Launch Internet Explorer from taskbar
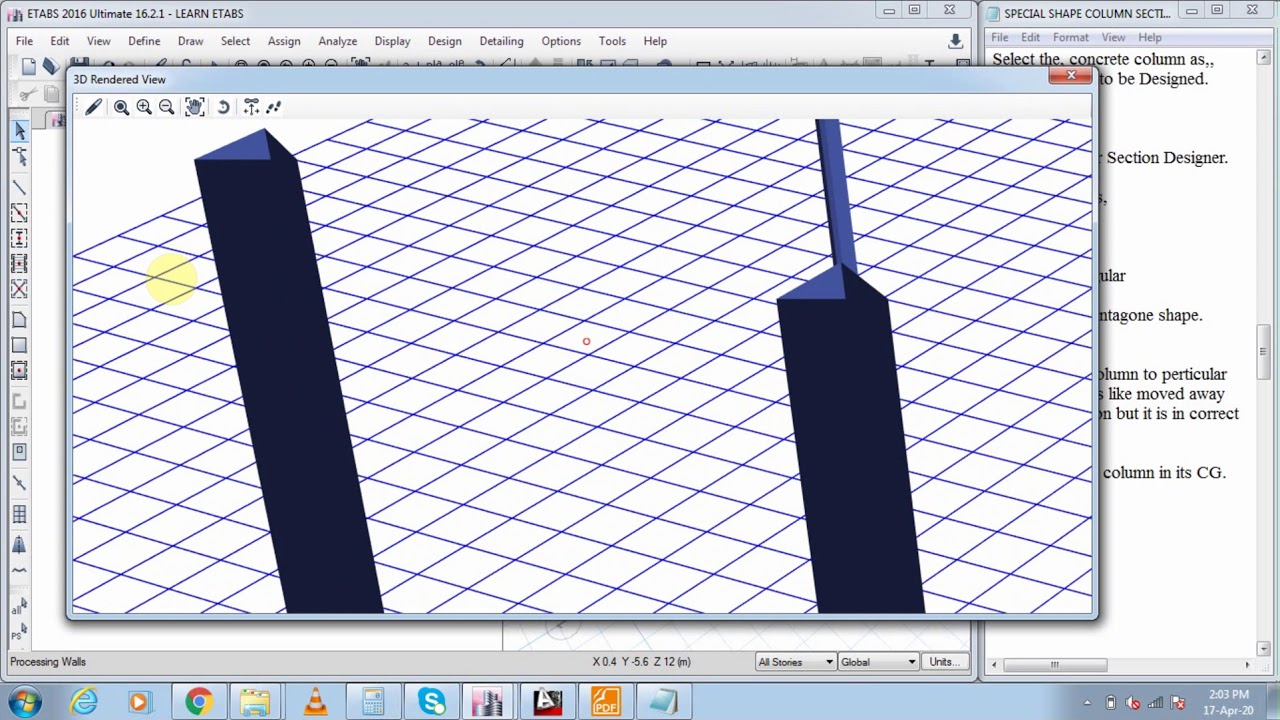The height and width of the screenshot is (720, 1280). (x=84, y=702)
